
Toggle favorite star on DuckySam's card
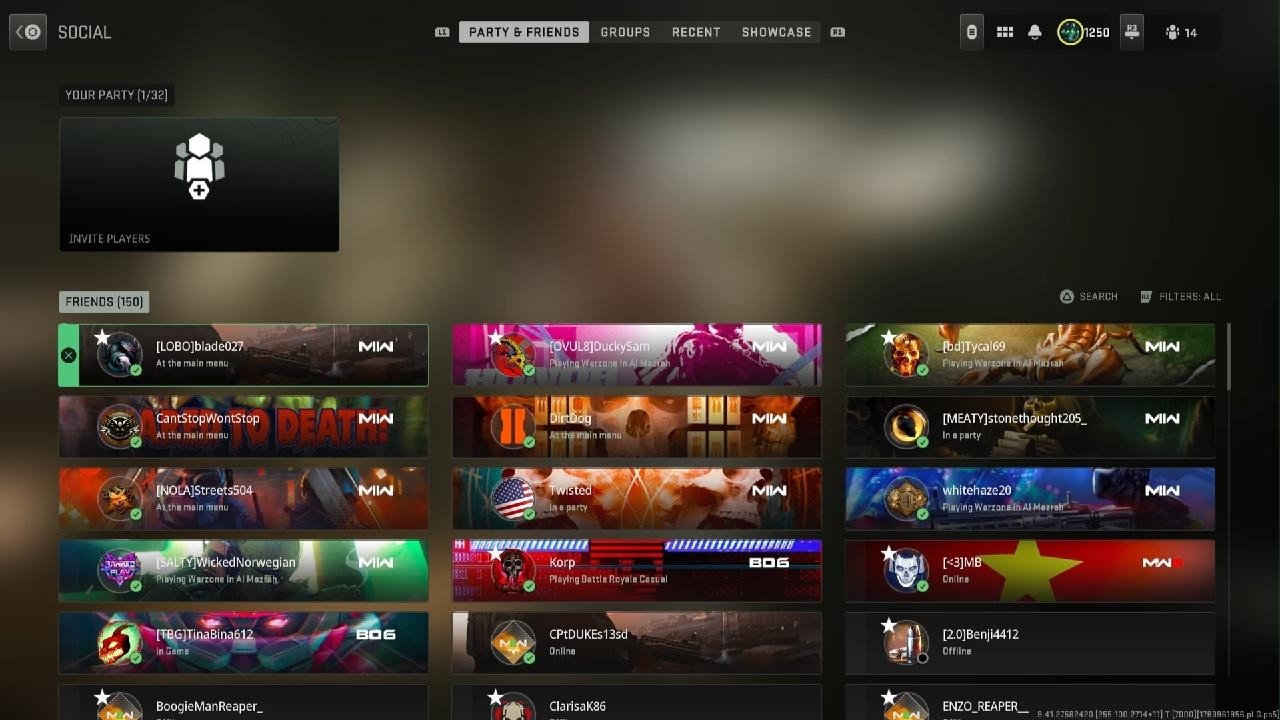pos(495,338)
